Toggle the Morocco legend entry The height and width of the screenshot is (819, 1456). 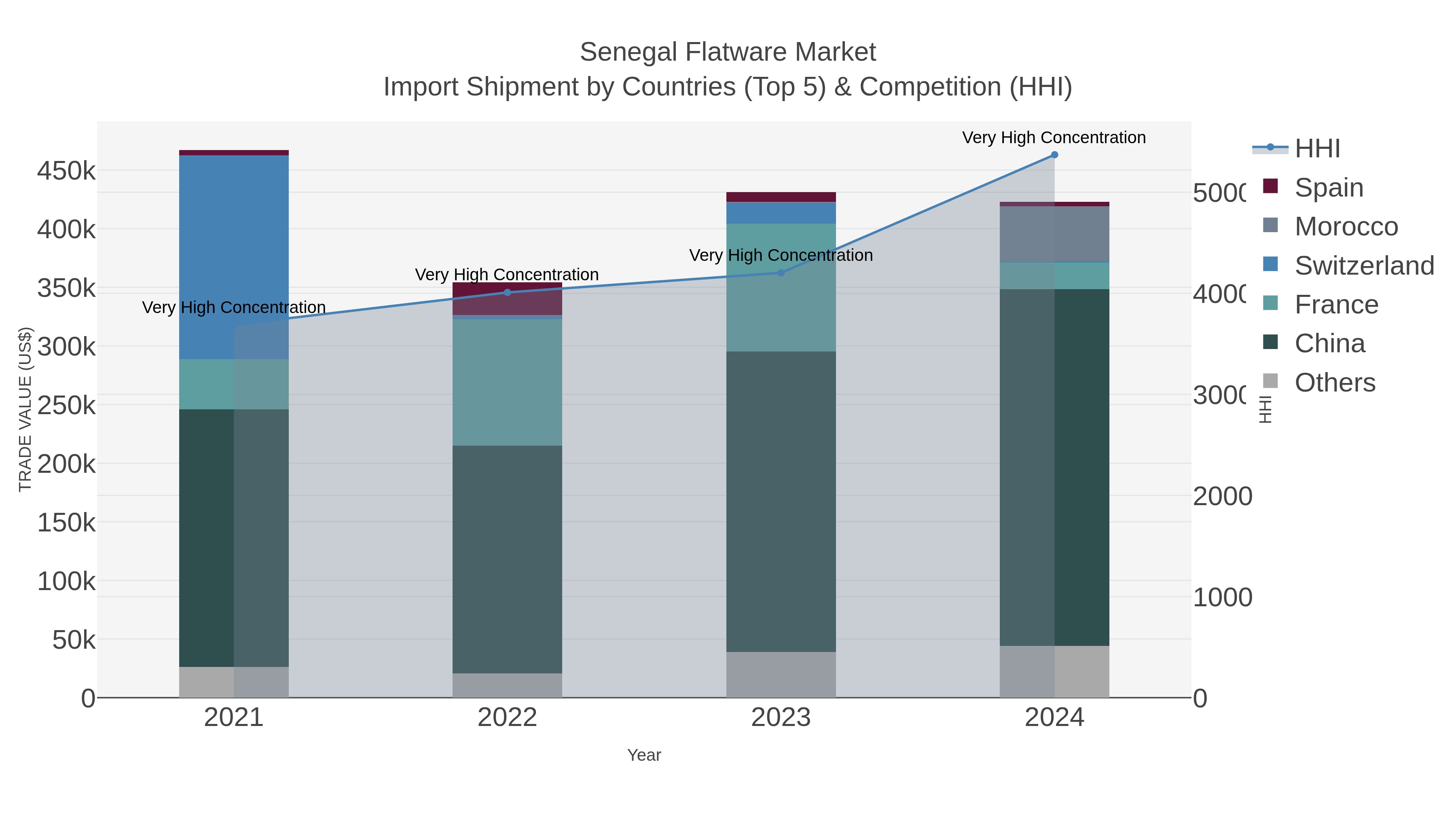[1331, 226]
